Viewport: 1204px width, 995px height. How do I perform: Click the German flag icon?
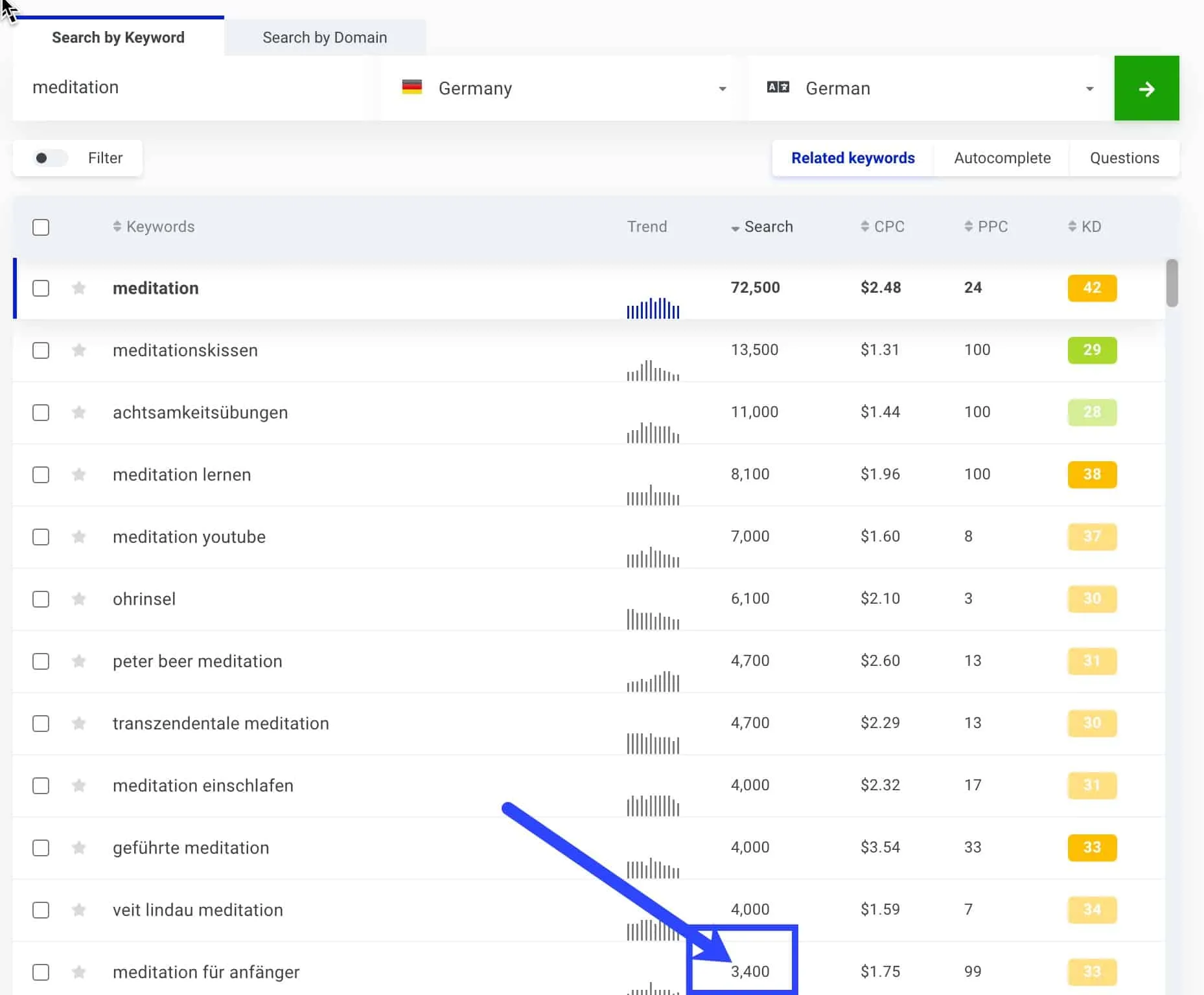pos(412,87)
